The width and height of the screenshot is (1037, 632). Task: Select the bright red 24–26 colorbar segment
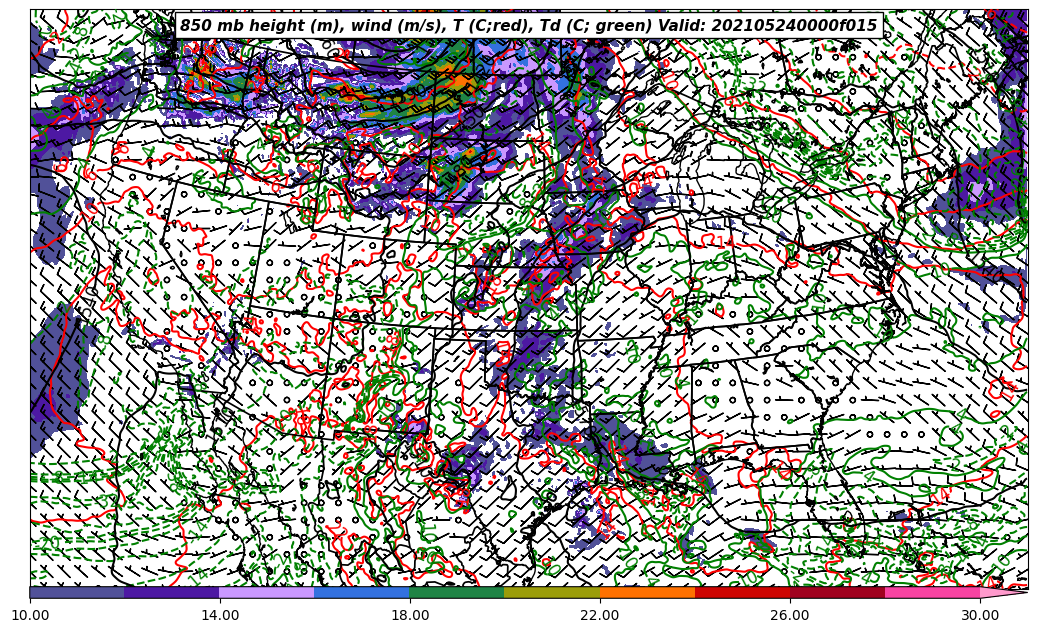(x=742, y=592)
